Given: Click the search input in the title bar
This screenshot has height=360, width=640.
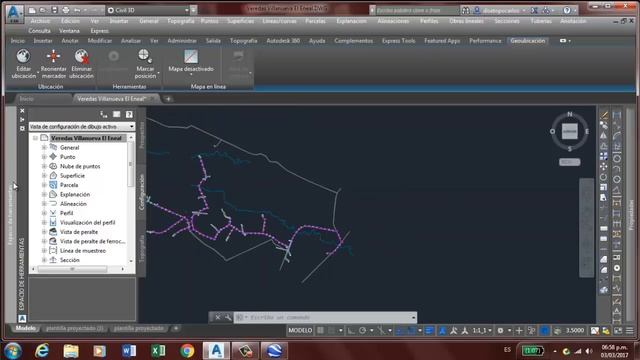Looking at the screenshot, I should pos(416,10).
